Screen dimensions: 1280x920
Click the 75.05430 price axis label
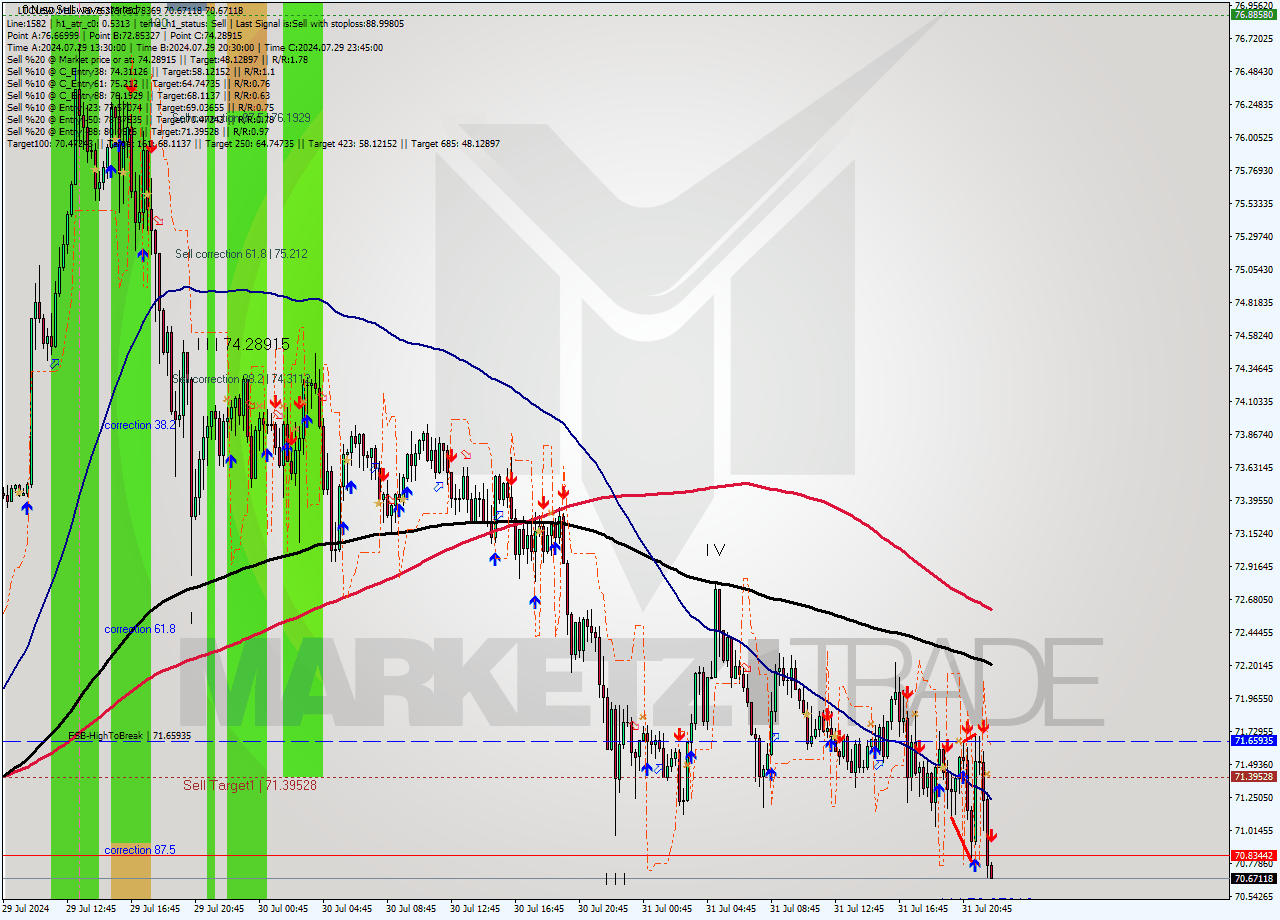[x=1254, y=270]
